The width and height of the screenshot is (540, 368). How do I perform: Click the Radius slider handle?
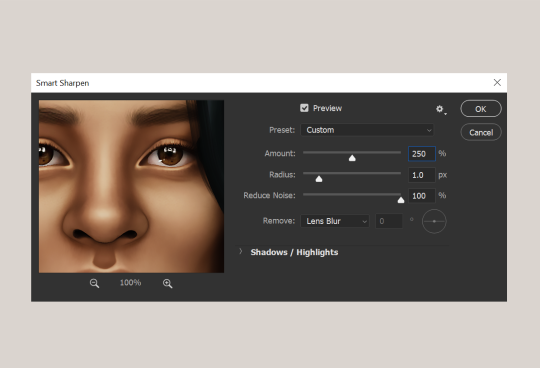tap(319, 179)
